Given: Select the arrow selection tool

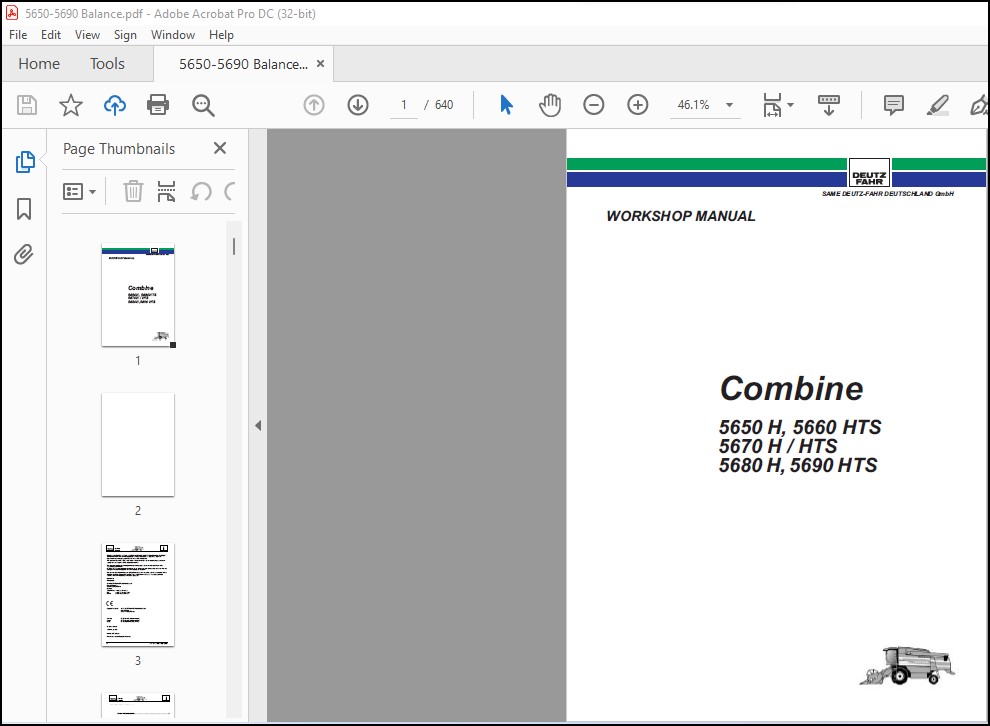Looking at the screenshot, I should click(506, 105).
